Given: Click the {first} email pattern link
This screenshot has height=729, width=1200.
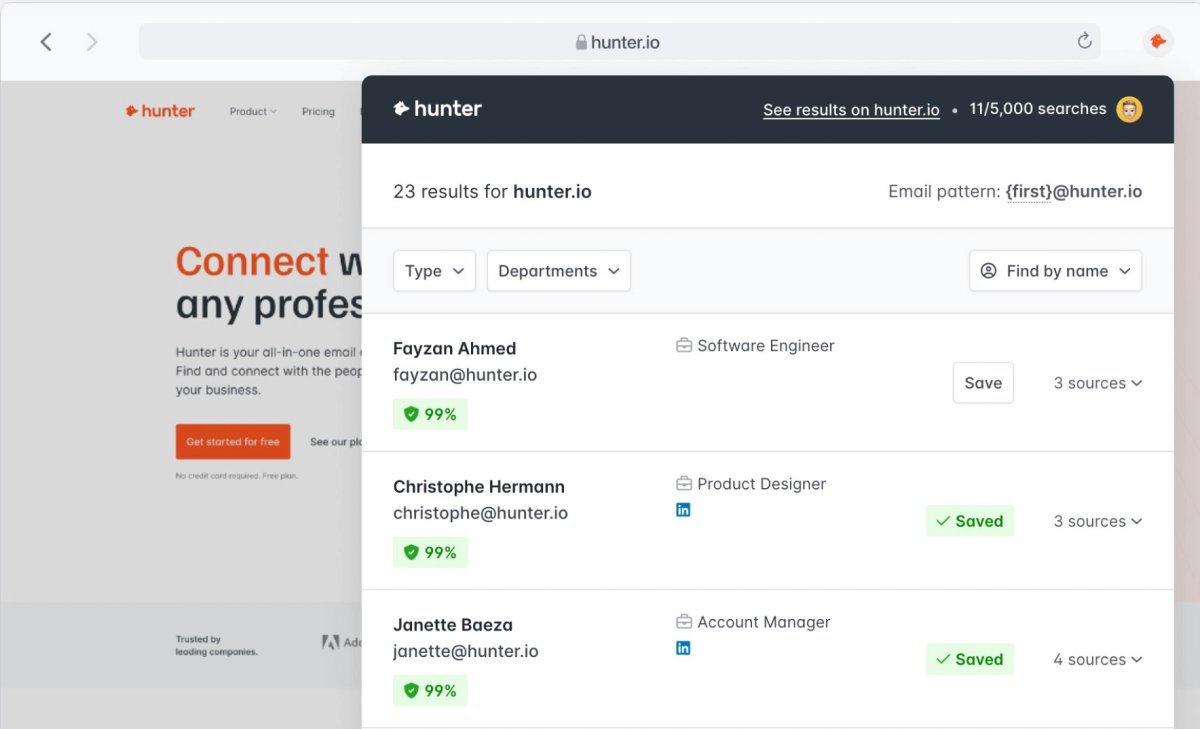Looking at the screenshot, I should 1028,191.
